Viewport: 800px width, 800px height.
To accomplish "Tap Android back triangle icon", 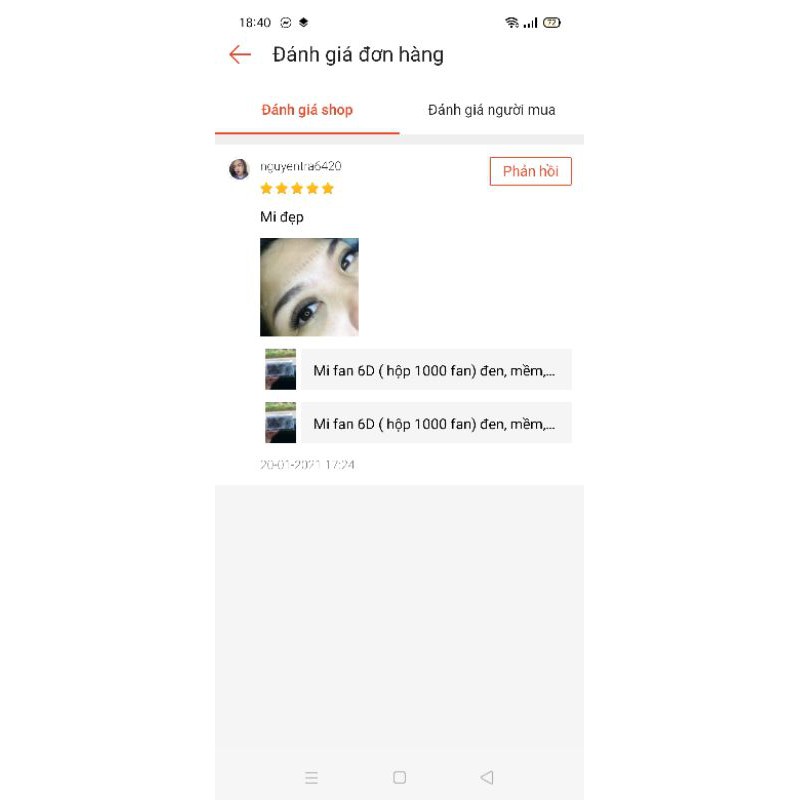I will point(487,778).
